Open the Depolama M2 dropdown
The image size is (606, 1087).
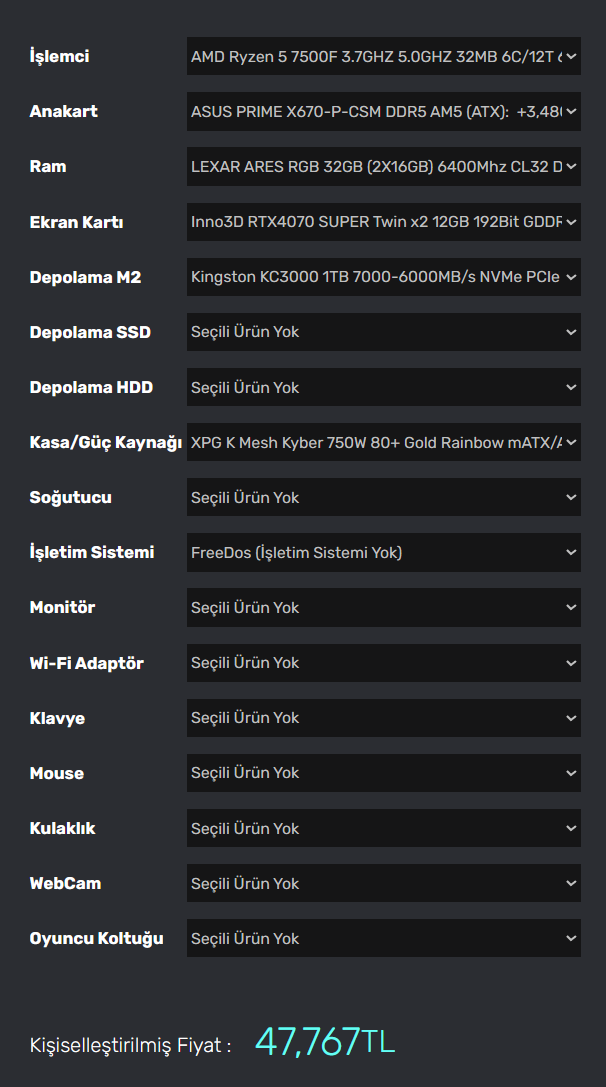(x=383, y=277)
